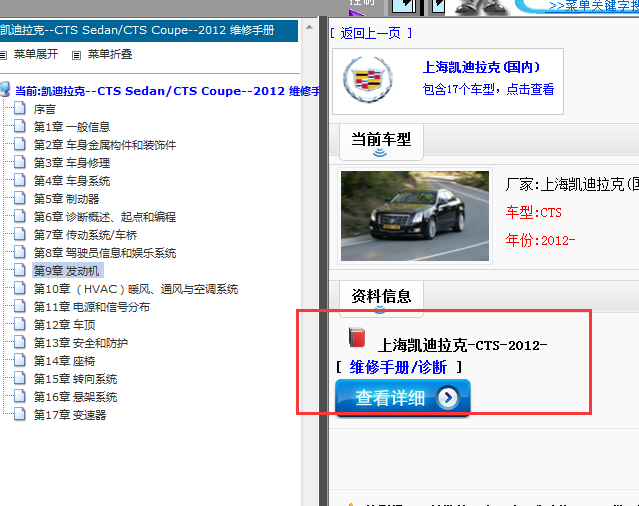
Task: Click the page icon beside 第8章 驾驶员信息和娱乐系统
Action: pyautogui.click(x=20, y=252)
